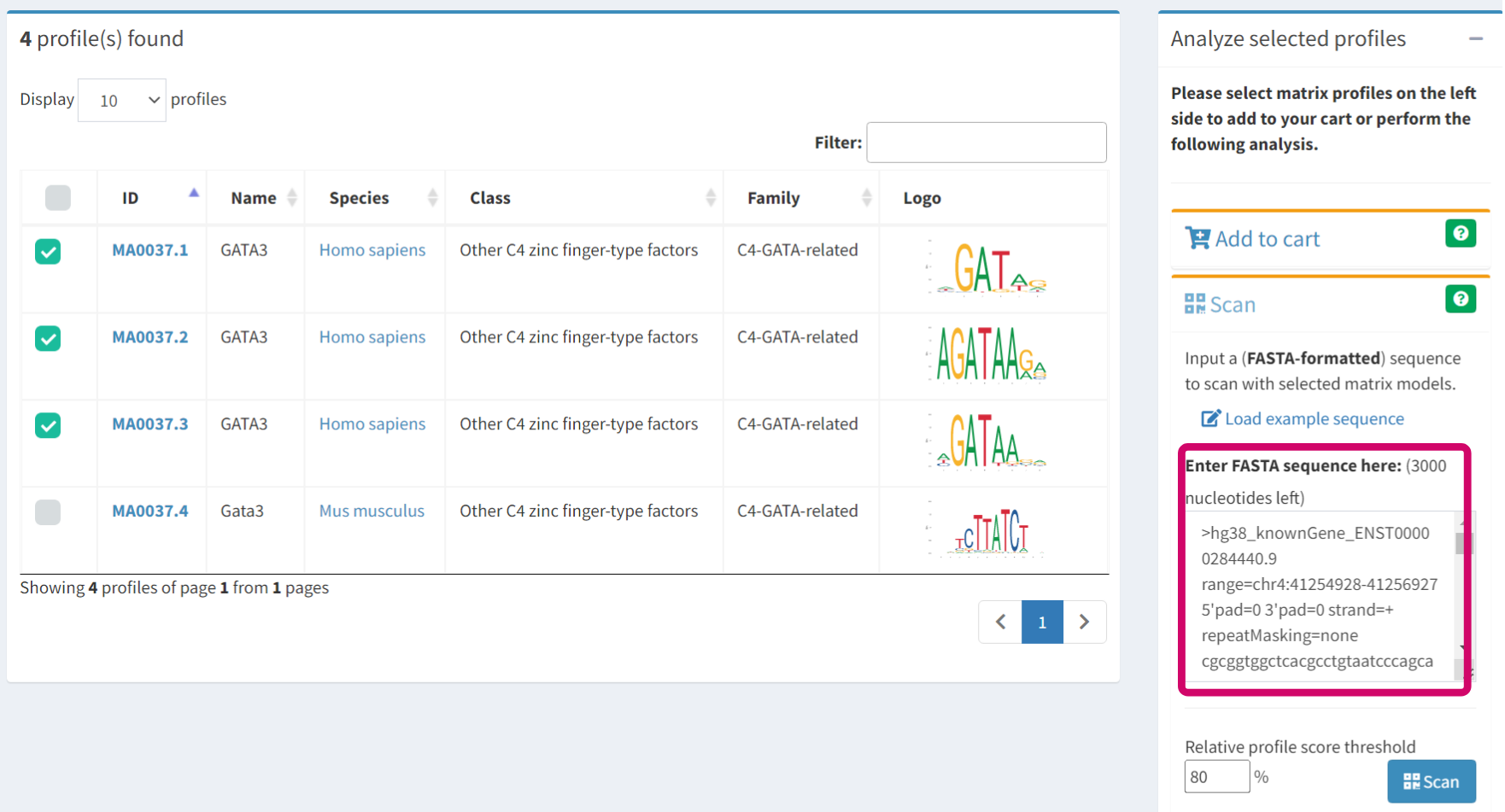Click the Filter text input
The height and width of the screenshot is (812, 1505).
pyautogui.click(x=987, y=143)
